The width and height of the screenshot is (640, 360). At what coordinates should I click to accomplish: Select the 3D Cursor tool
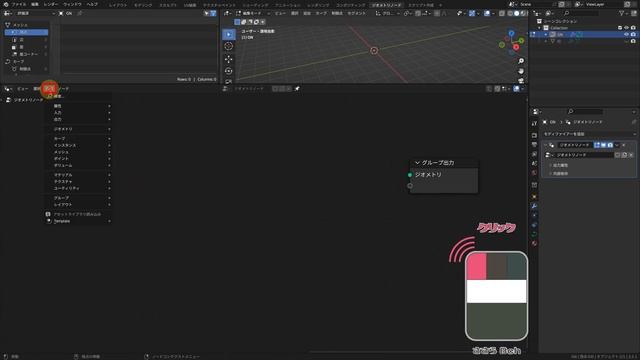point(229,47)
